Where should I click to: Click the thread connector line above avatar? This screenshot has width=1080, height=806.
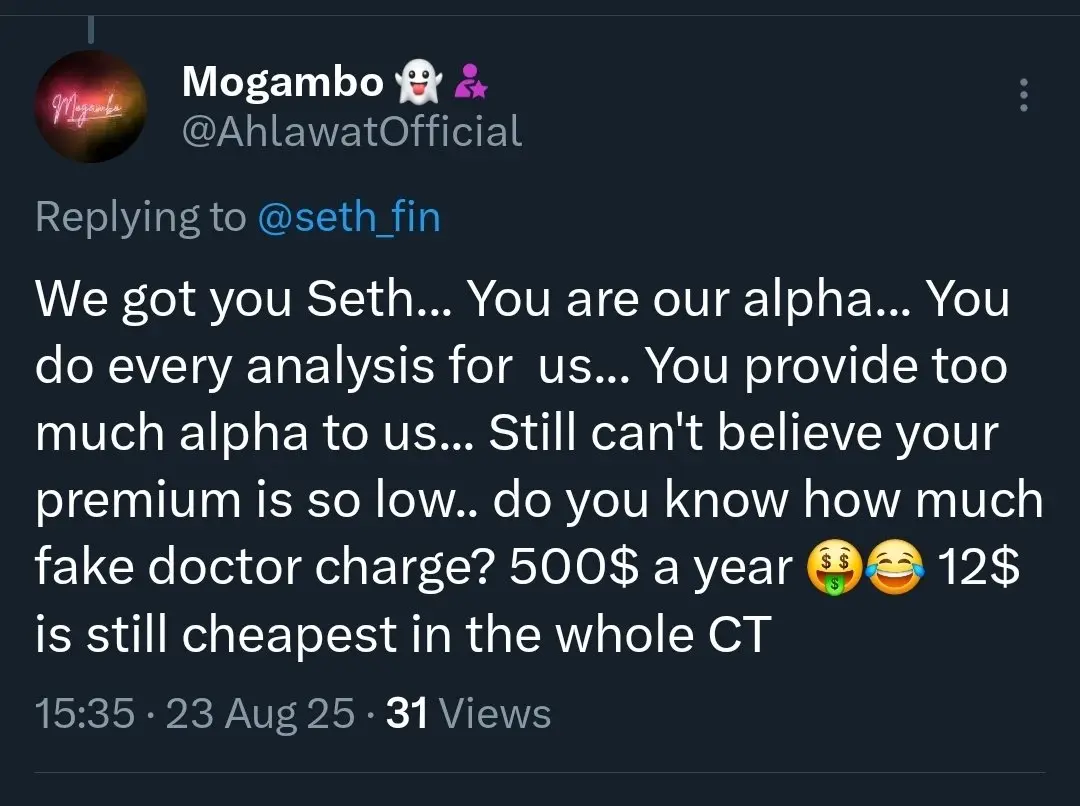90,28
